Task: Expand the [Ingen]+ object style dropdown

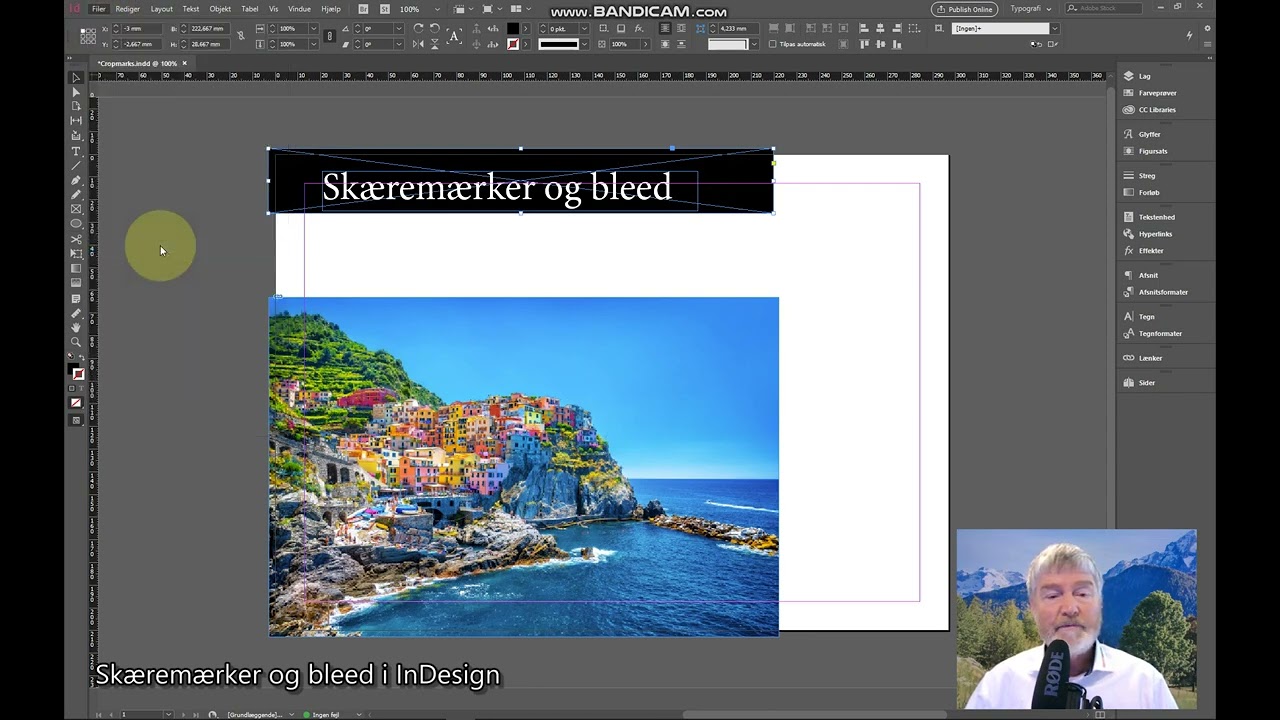Action: point(1053,28)
